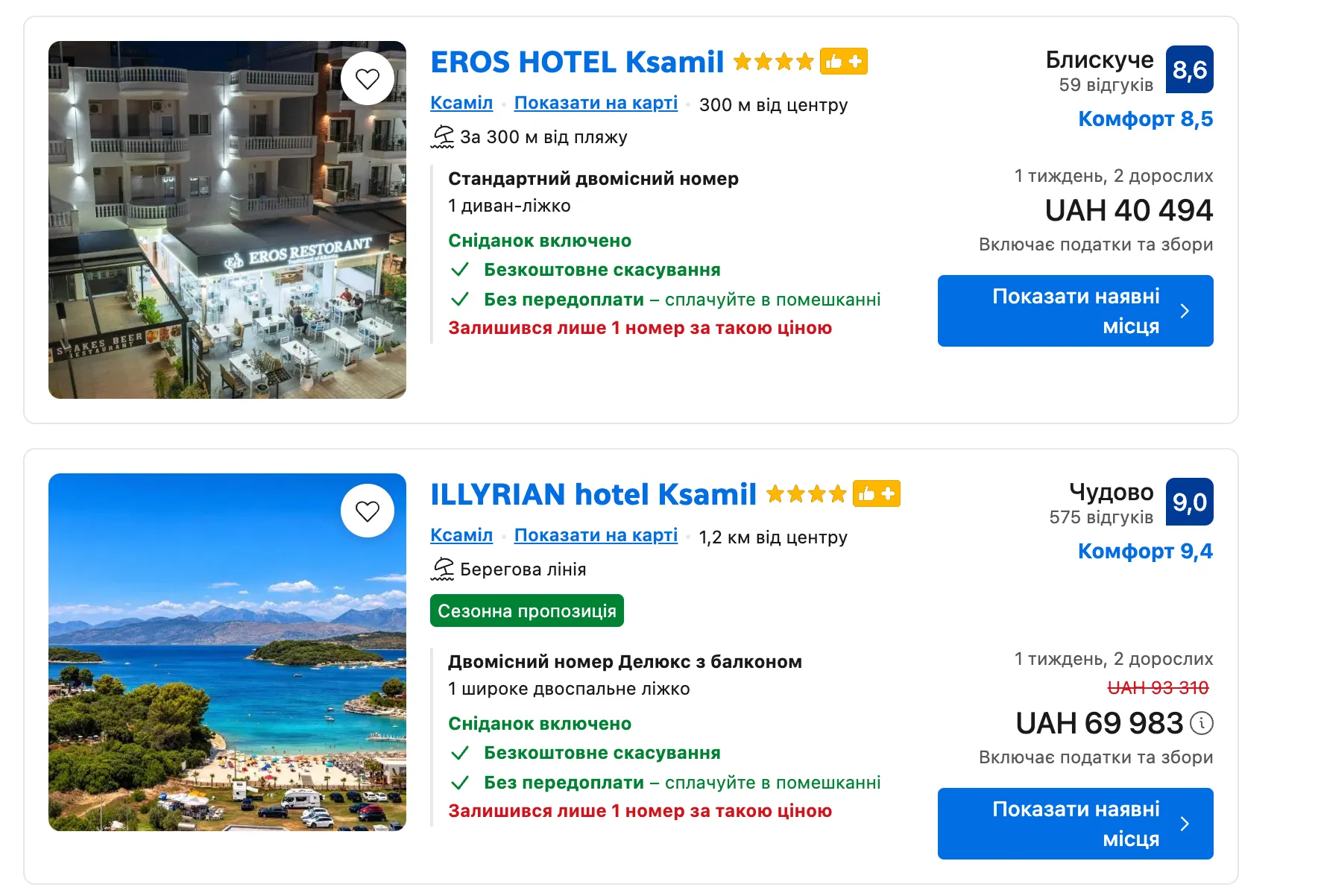The image size is (1321, 896).
Task: Click the star rating of EROS HOTEL Ksamil
Action: pos(773,61)
